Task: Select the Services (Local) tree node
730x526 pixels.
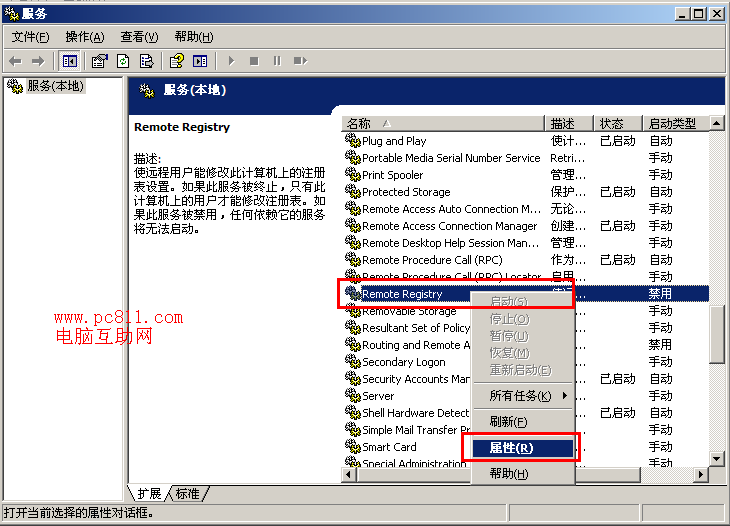Action: tap(47, 87)
